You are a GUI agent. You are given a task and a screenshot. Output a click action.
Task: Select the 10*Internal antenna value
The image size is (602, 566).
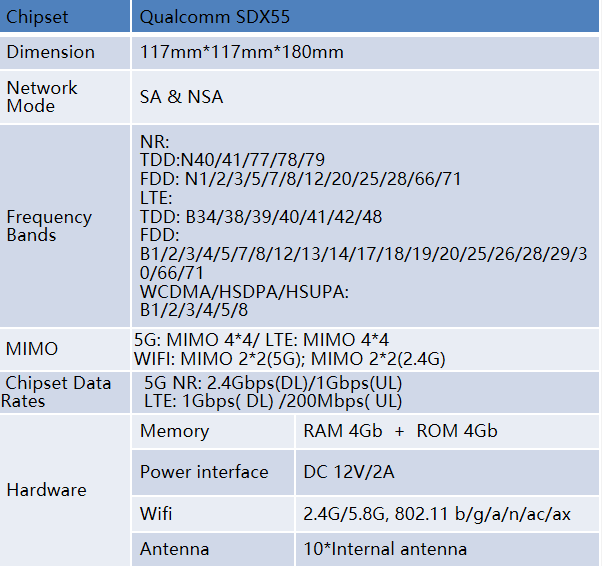pos(385,549)
